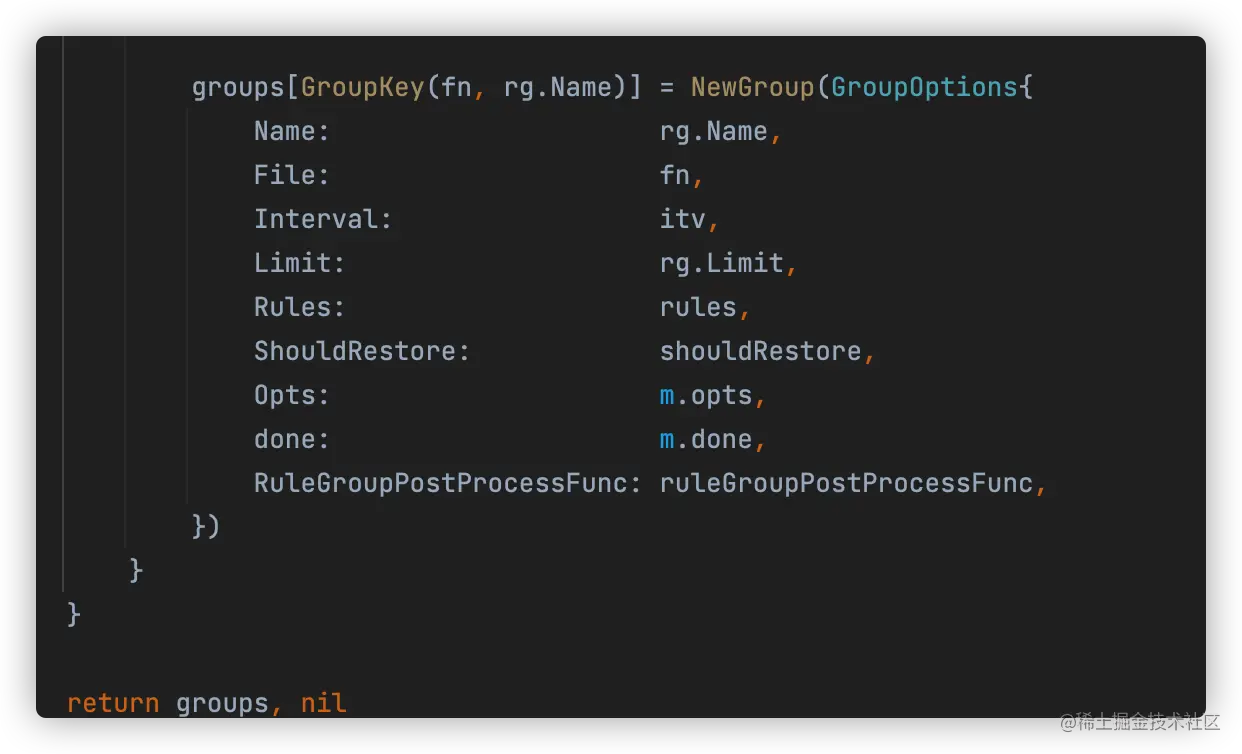Click the m.done value
The width and height of the screenshot is (1242, 754).
click(706, 439)
